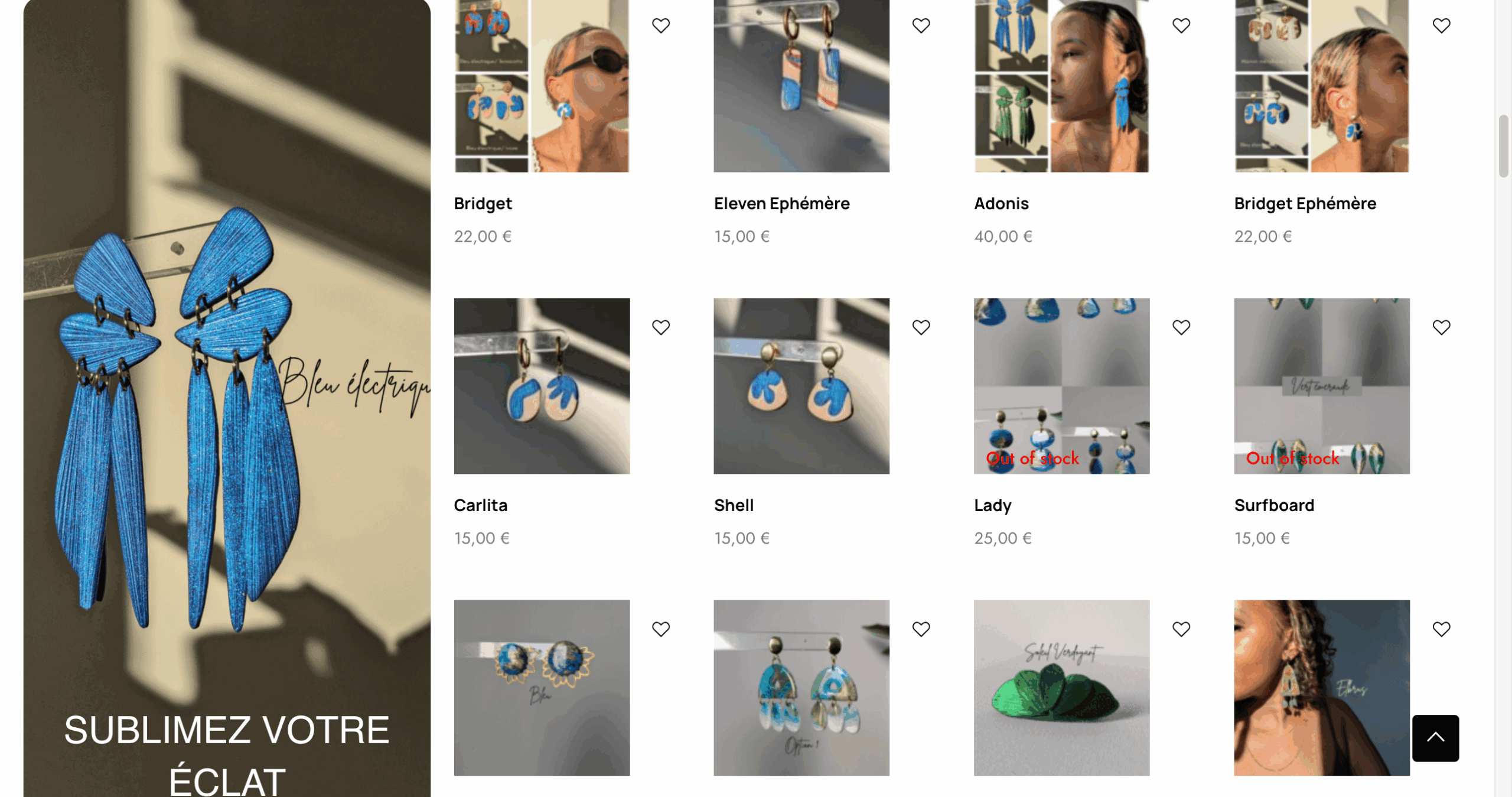Heart the teal Option 1 dangle earrings

pos(921,629)
